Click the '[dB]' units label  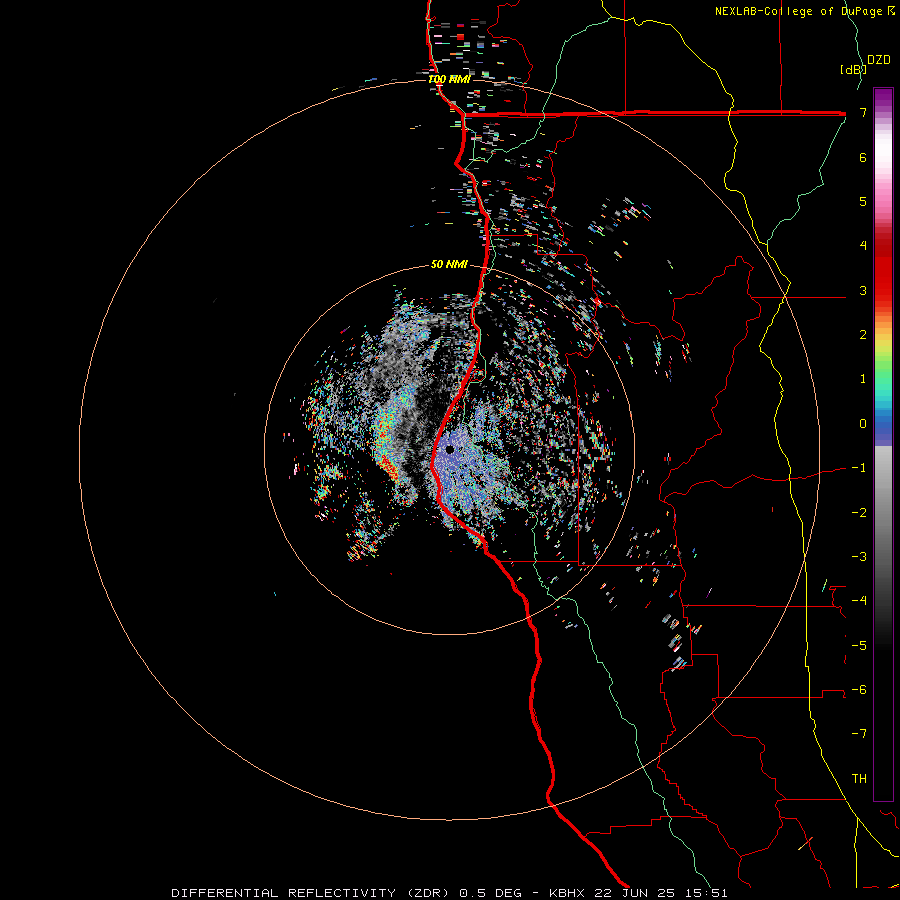point(853,69)
